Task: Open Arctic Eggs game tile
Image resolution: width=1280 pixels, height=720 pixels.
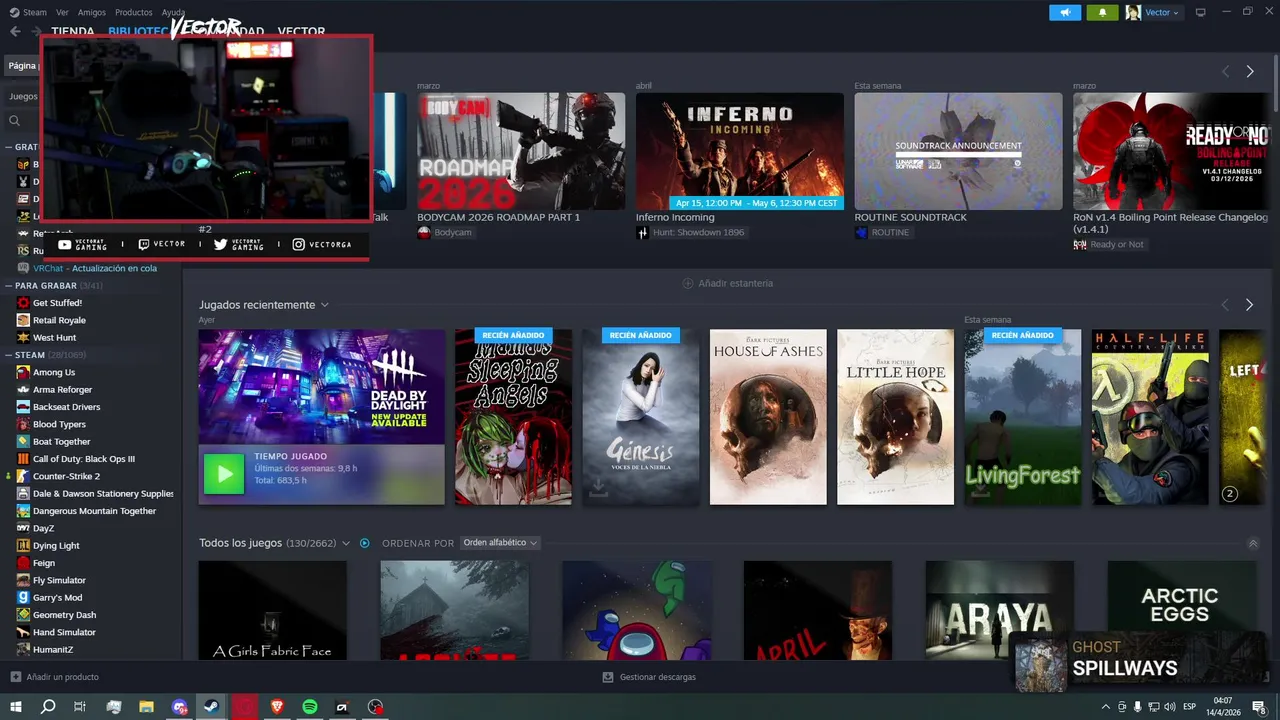Action: tap(1181, 596)
